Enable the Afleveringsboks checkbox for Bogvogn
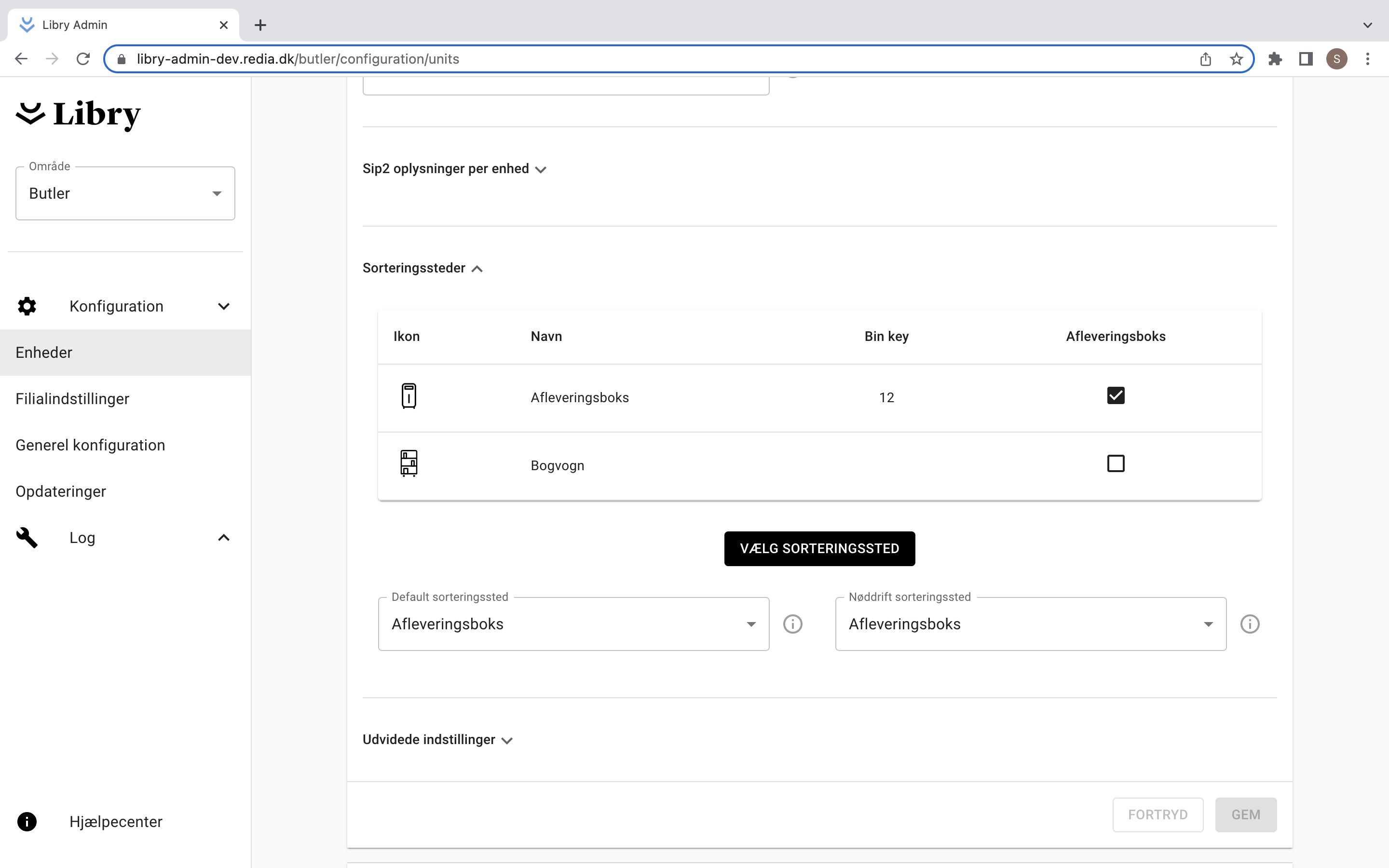This screenshot has width=1389, height=868. click(1115, 463)
